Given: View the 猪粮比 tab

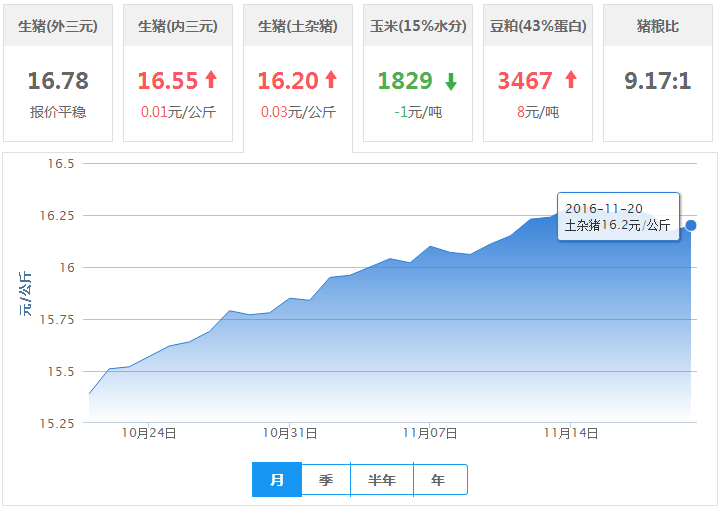Looking at the screenshot, I should (x=657, y=26).
